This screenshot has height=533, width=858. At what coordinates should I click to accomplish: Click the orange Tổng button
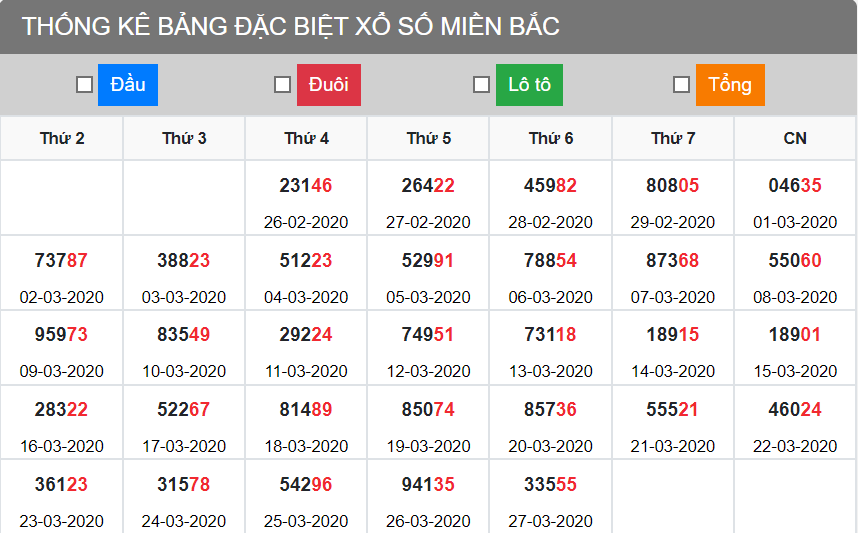click(730, 85)
